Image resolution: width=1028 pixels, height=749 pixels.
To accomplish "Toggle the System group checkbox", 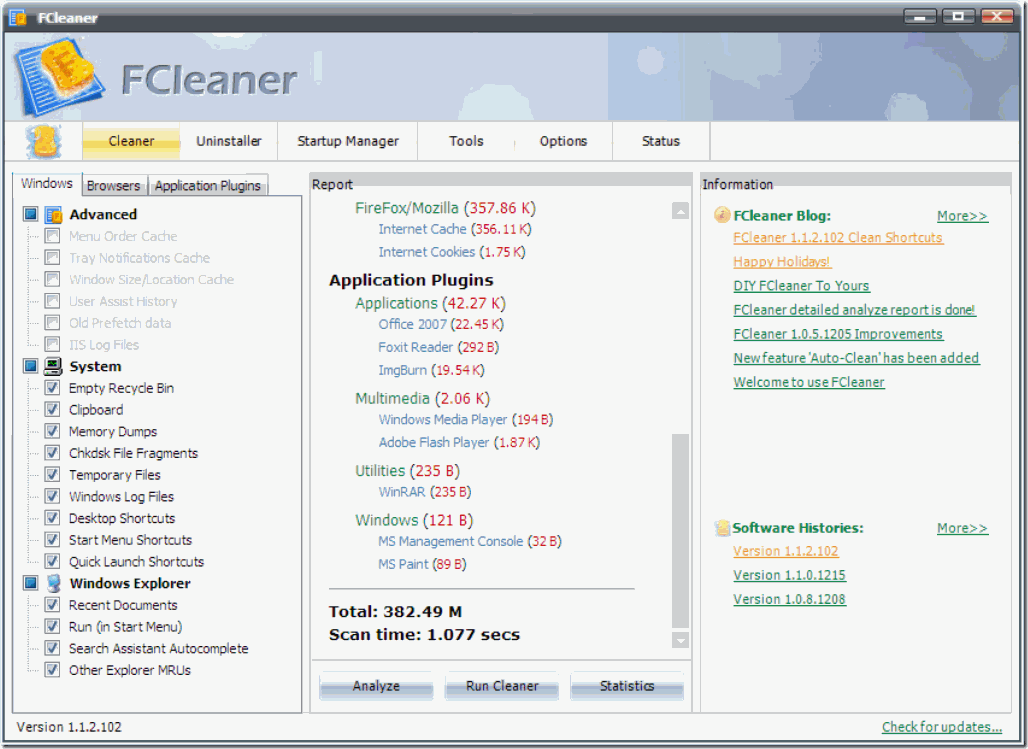I will pyautogui.click(x=30, y=365).
